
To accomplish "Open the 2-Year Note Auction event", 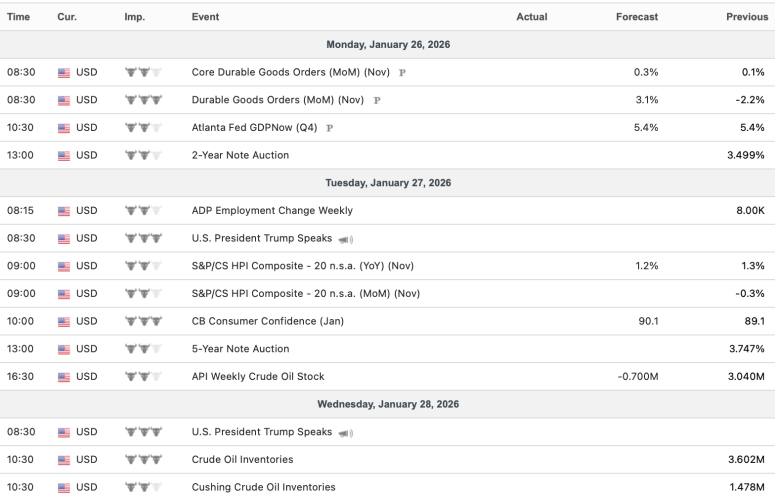I will [240, 155].
